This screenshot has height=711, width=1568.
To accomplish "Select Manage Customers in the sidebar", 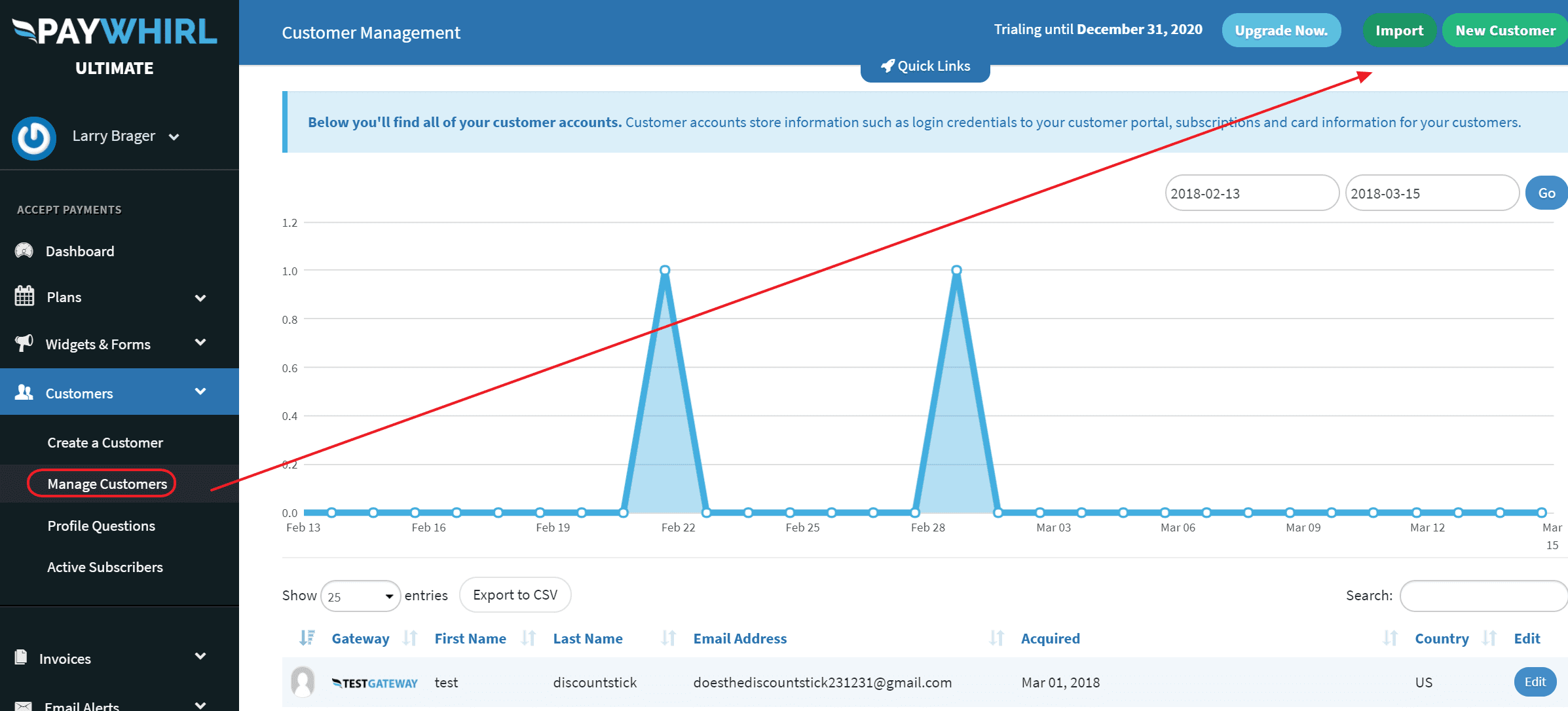I will (x=107, y=484).
